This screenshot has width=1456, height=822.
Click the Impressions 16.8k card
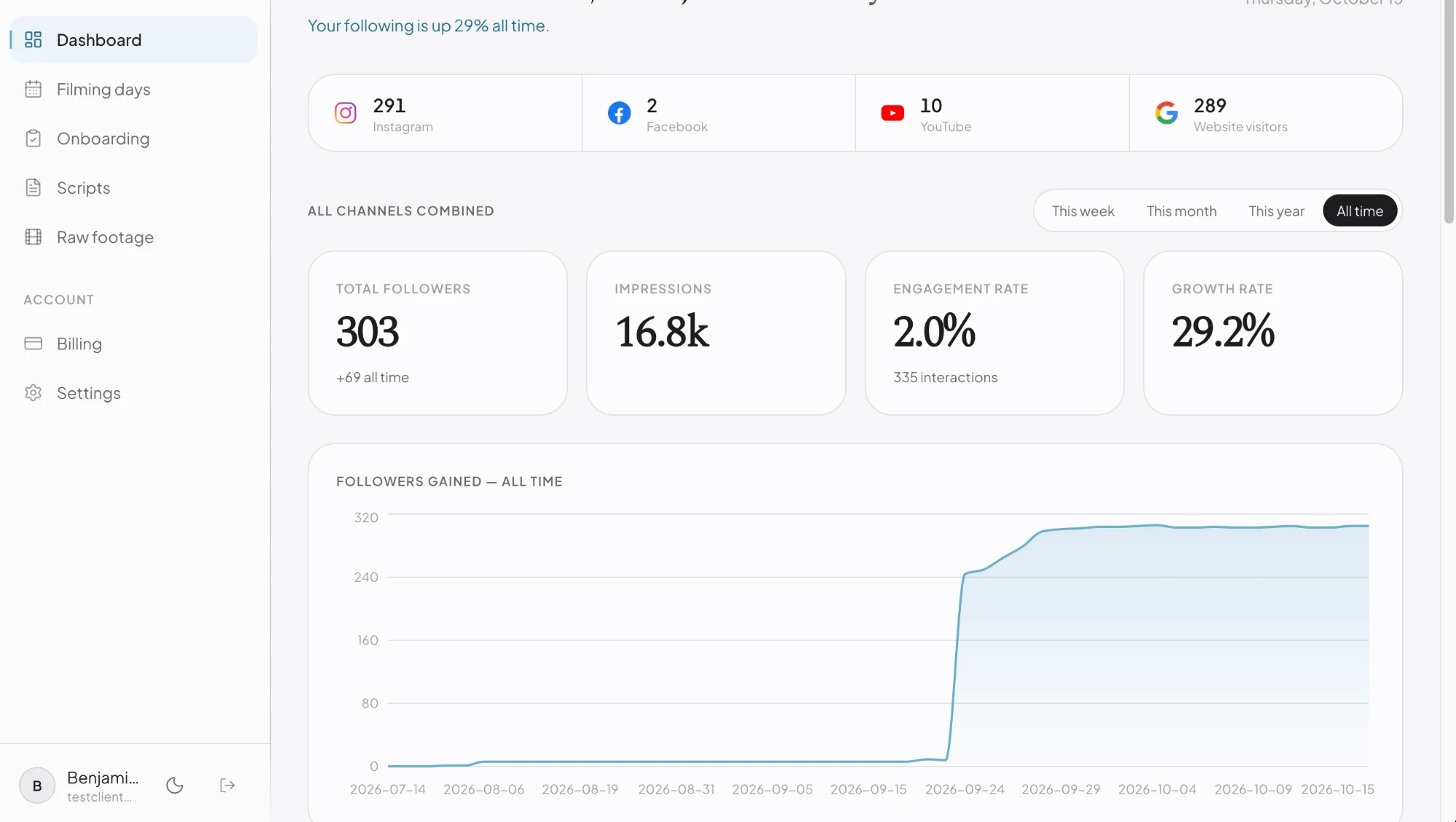pyautogui.click(x=716, y=333)
